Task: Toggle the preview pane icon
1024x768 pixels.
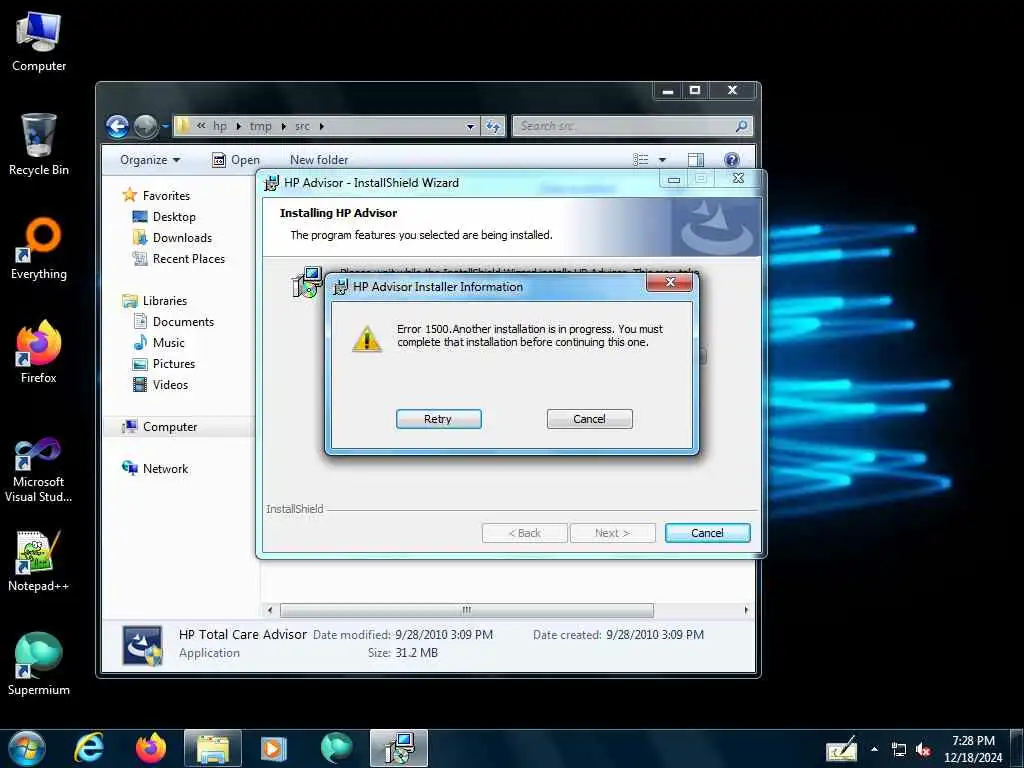Action: pos(696,160)
